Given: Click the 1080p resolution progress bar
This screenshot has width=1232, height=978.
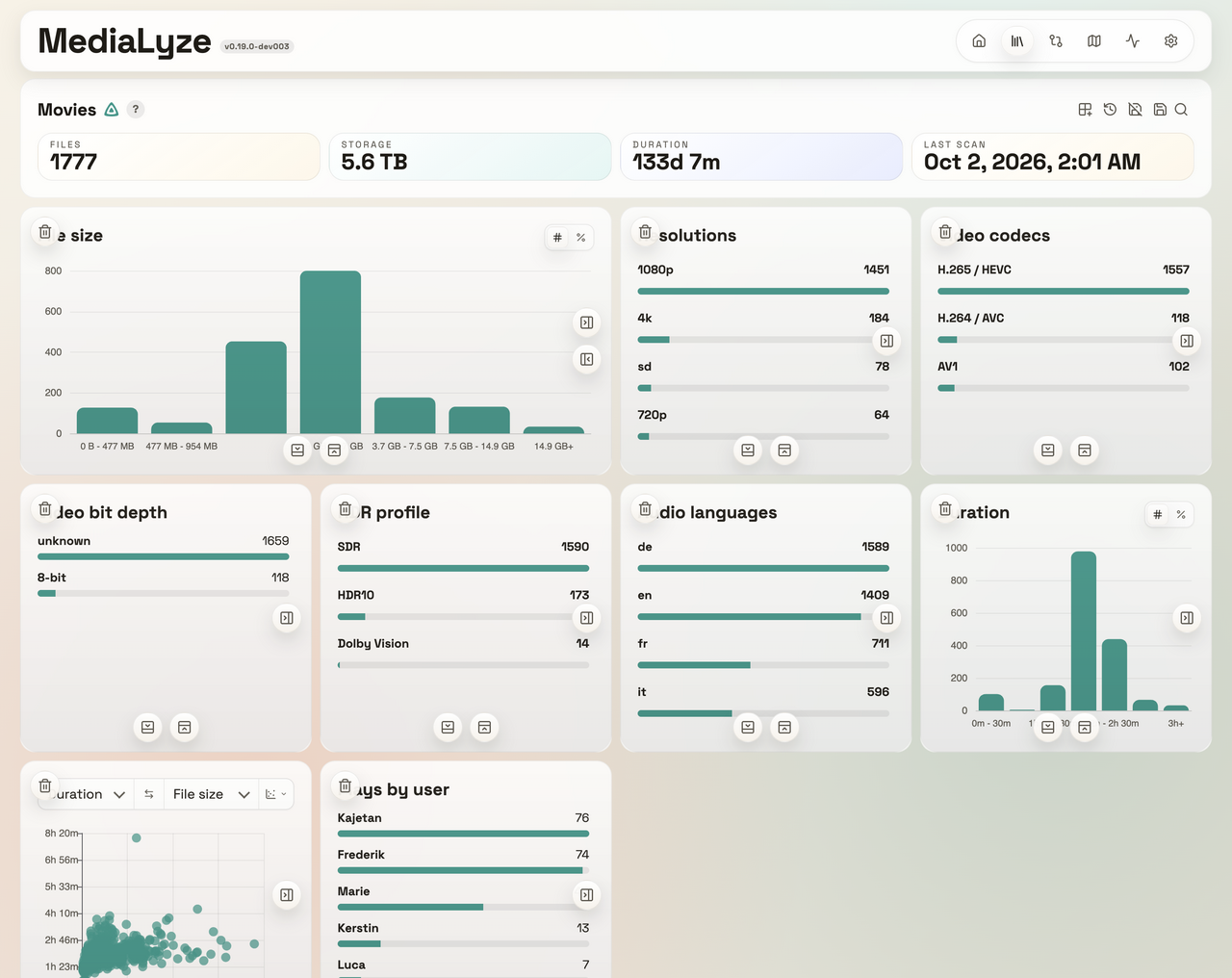Looking at the screenshot, I should (x=763, y=291).
